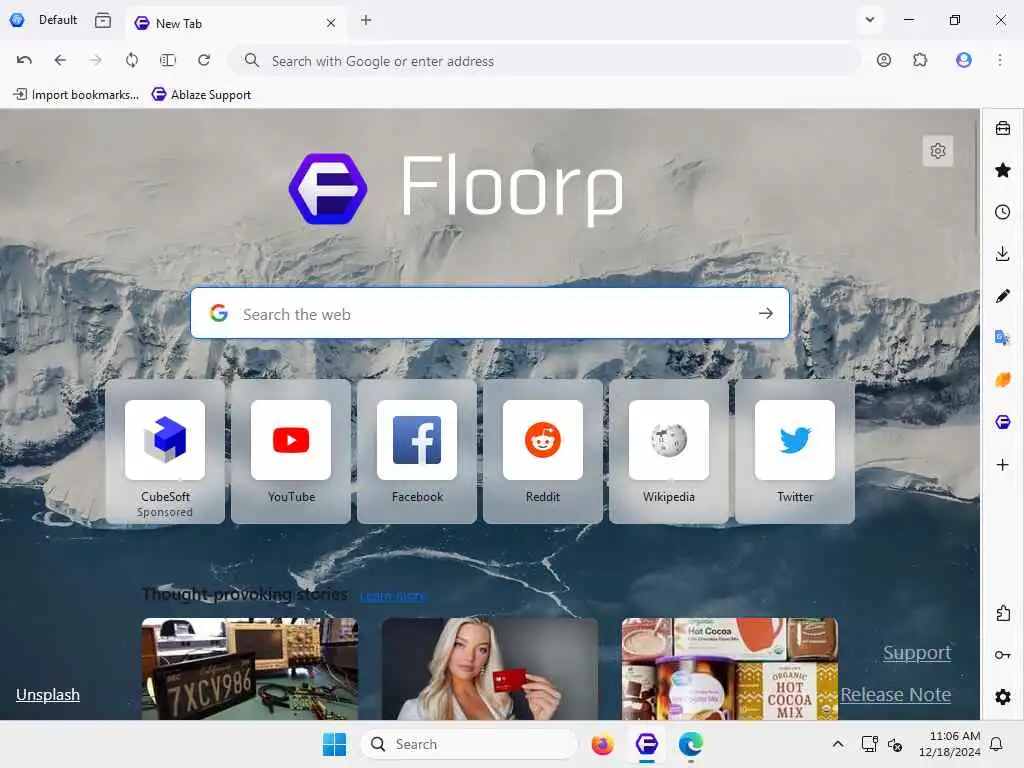
Task: Open the account icon next to extensions
Action: click(x=884, y=60)
